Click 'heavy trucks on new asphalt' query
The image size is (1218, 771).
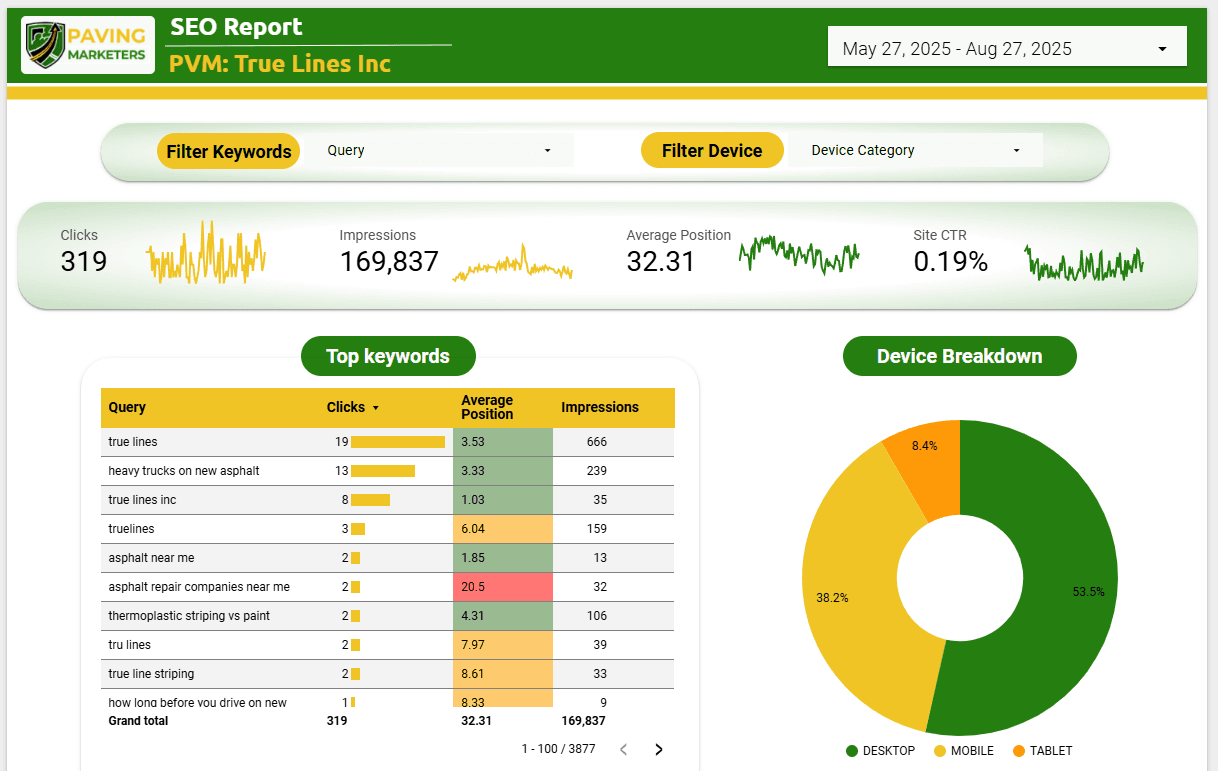click(x=184, y=471)
